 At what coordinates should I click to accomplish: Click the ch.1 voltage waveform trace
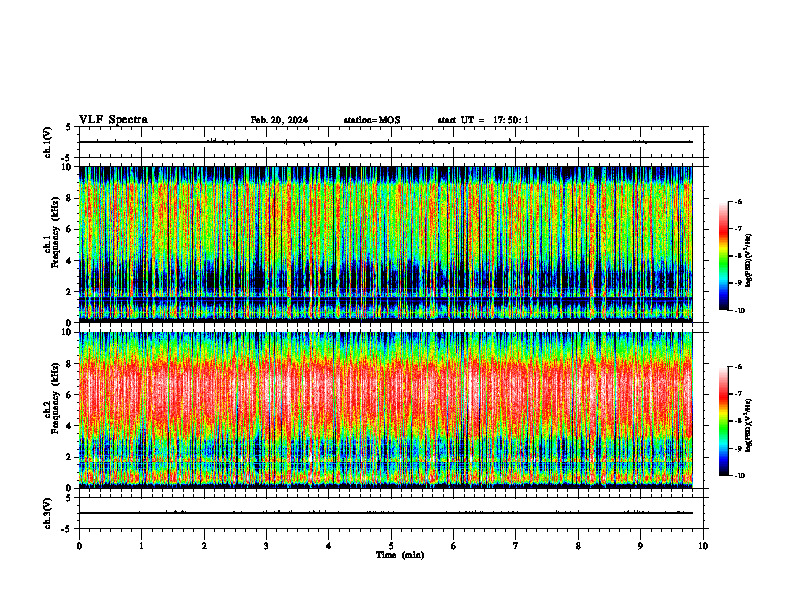click(386, 142)
